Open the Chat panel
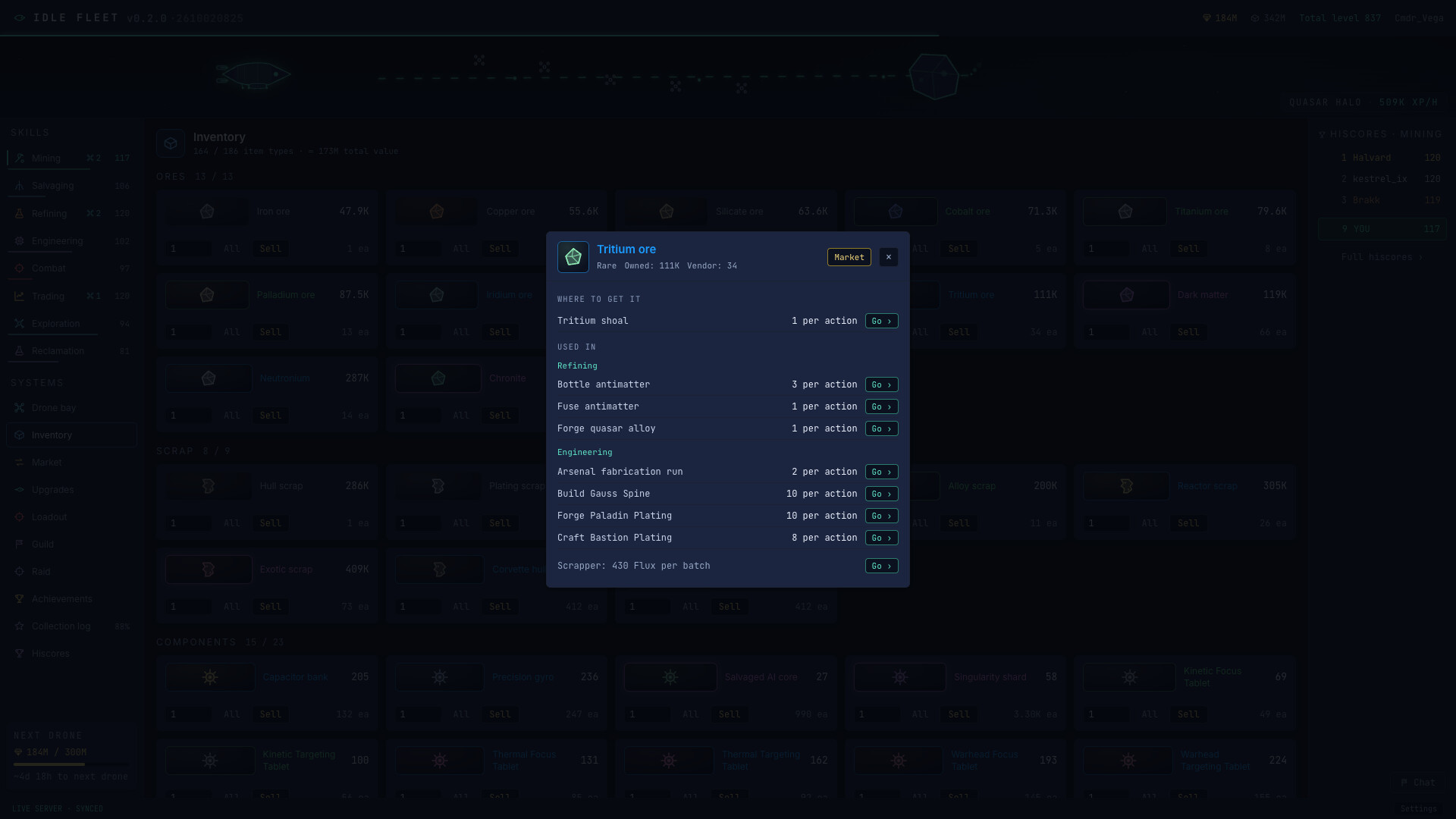 (x=1418, y=783)
